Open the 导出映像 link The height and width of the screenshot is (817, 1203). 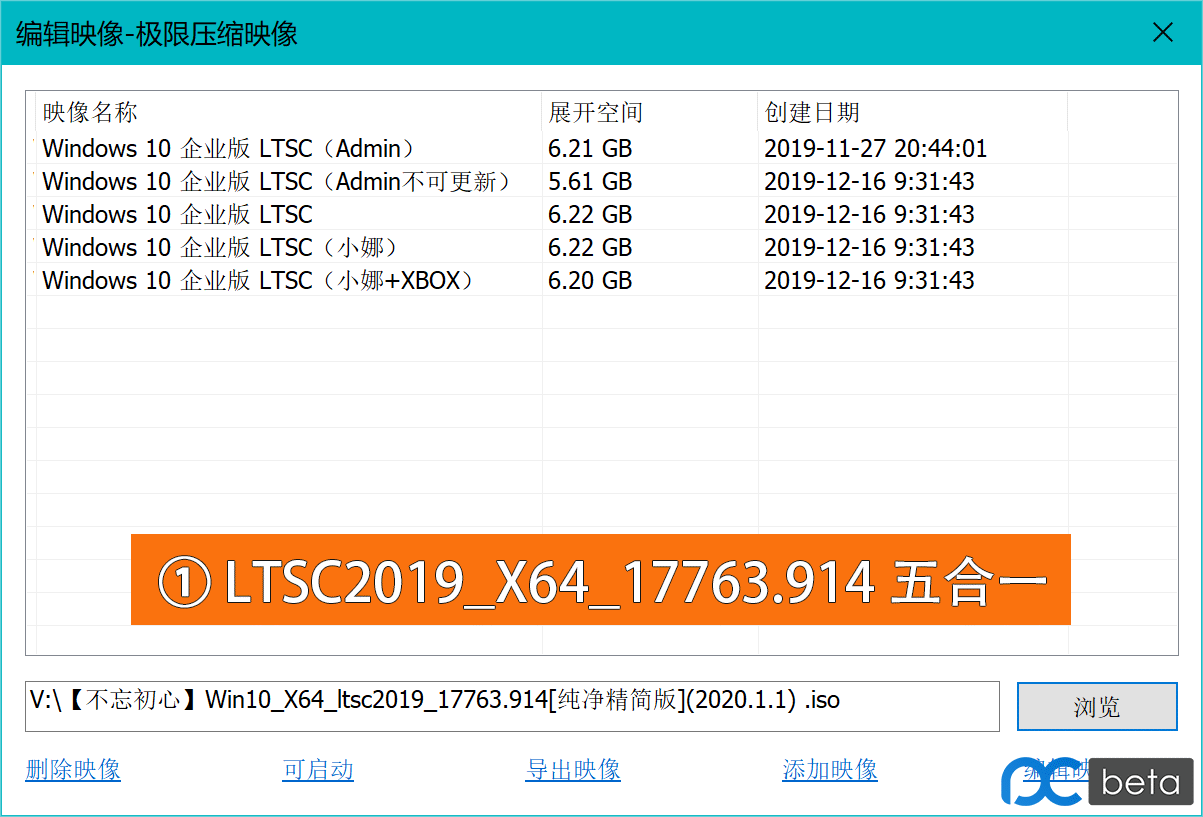[573, 769]
